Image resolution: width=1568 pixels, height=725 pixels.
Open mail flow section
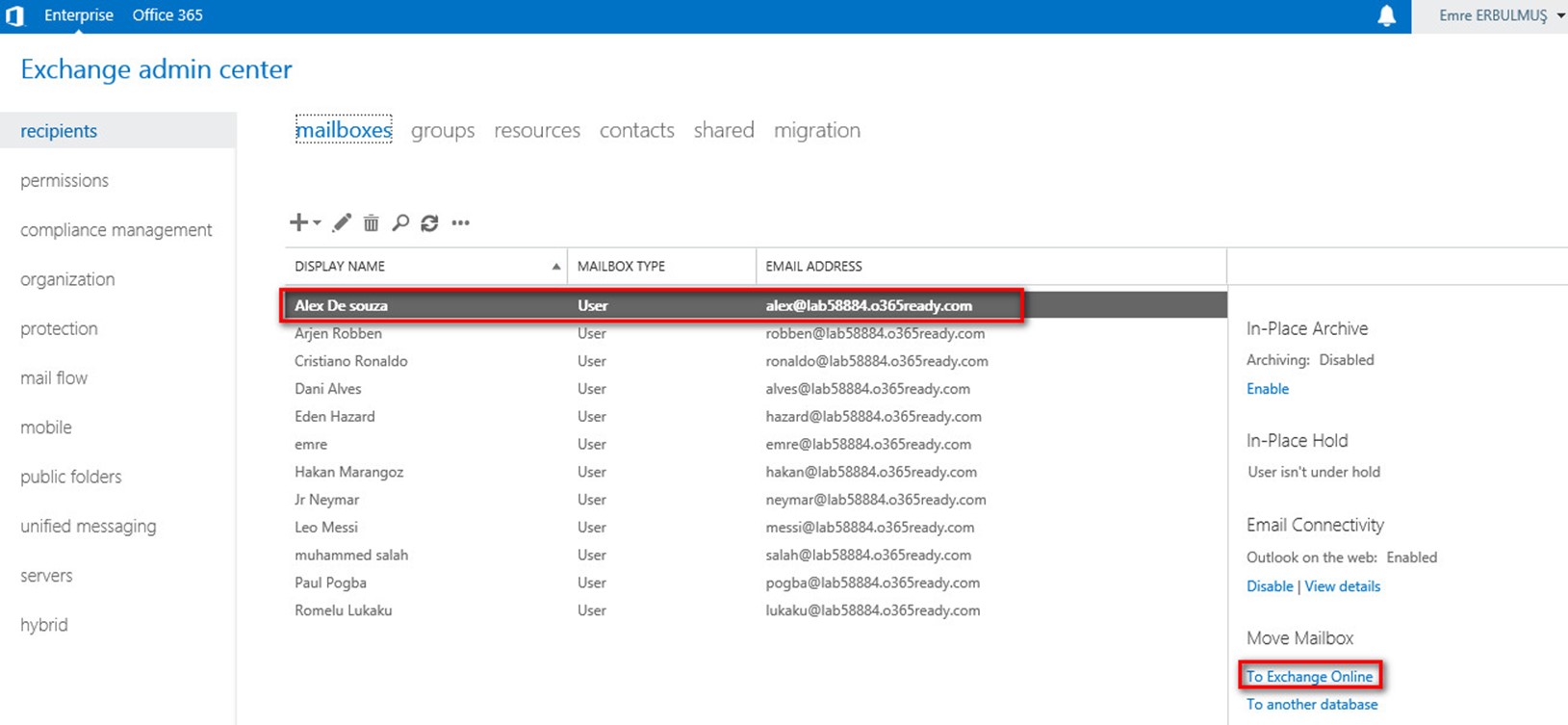pos(54,377)
